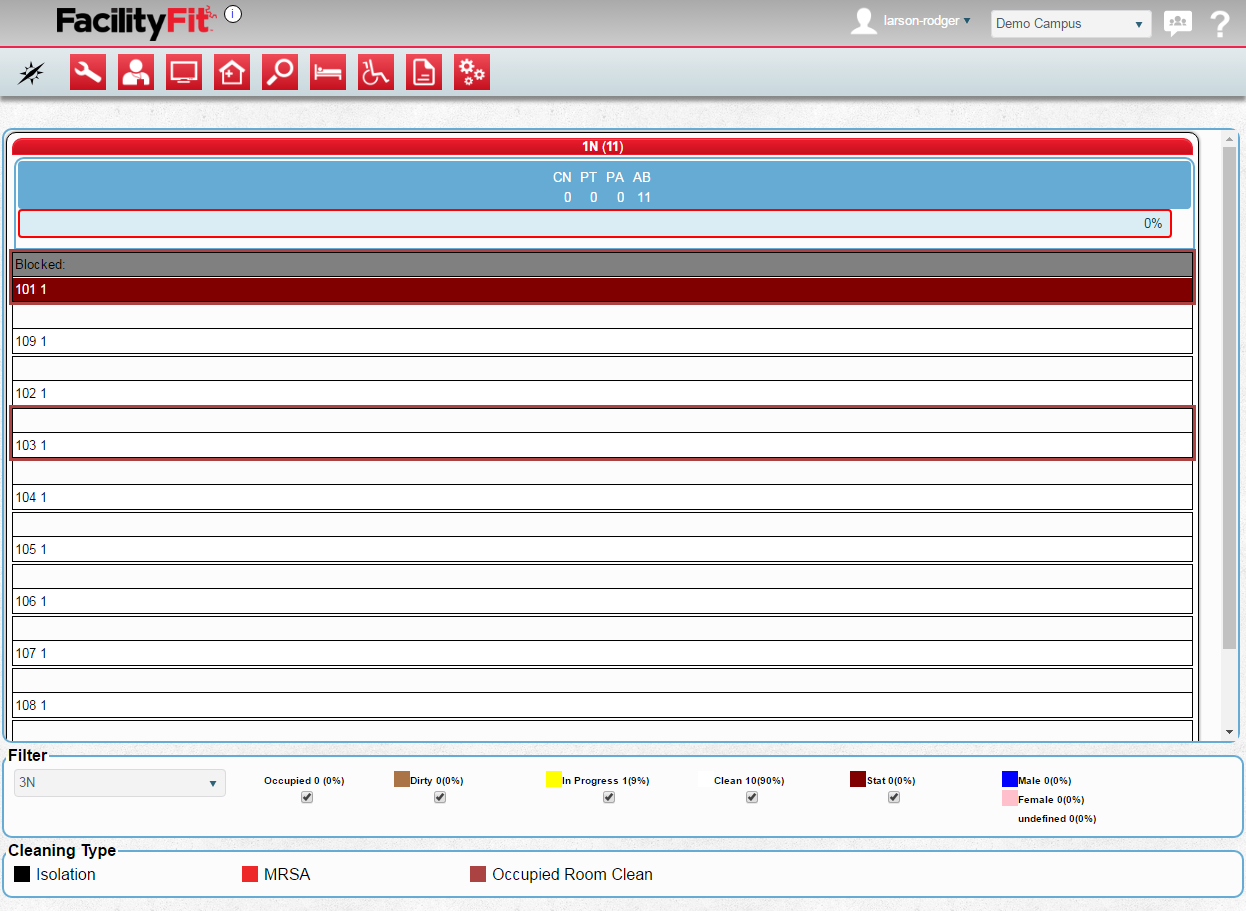Open the wheelchair transport icon
The width and height of the screenshot is (1246, 911).
click(x=376, y=72)
